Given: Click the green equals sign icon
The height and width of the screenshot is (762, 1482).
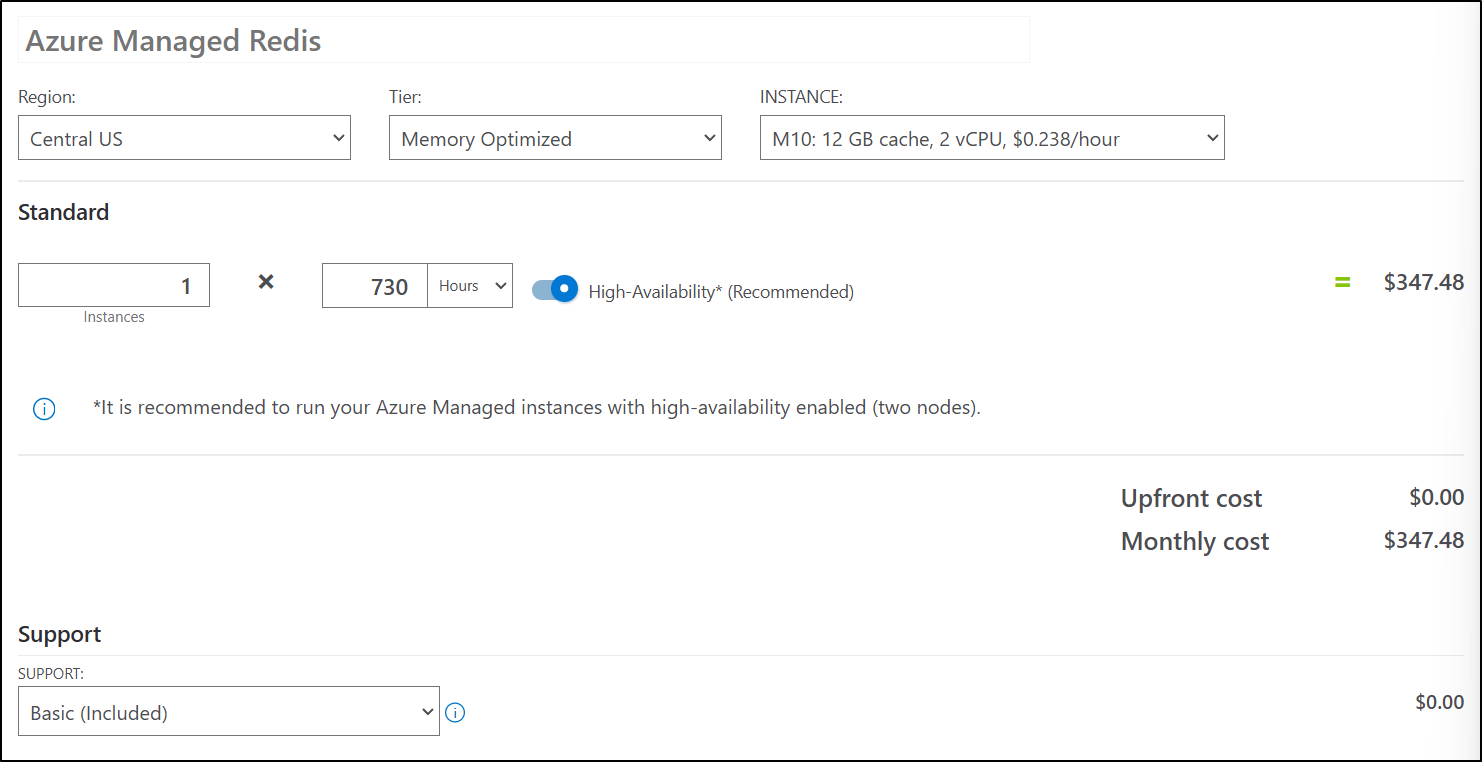Looking at the screenshot, I should [x=1342, y=283].
